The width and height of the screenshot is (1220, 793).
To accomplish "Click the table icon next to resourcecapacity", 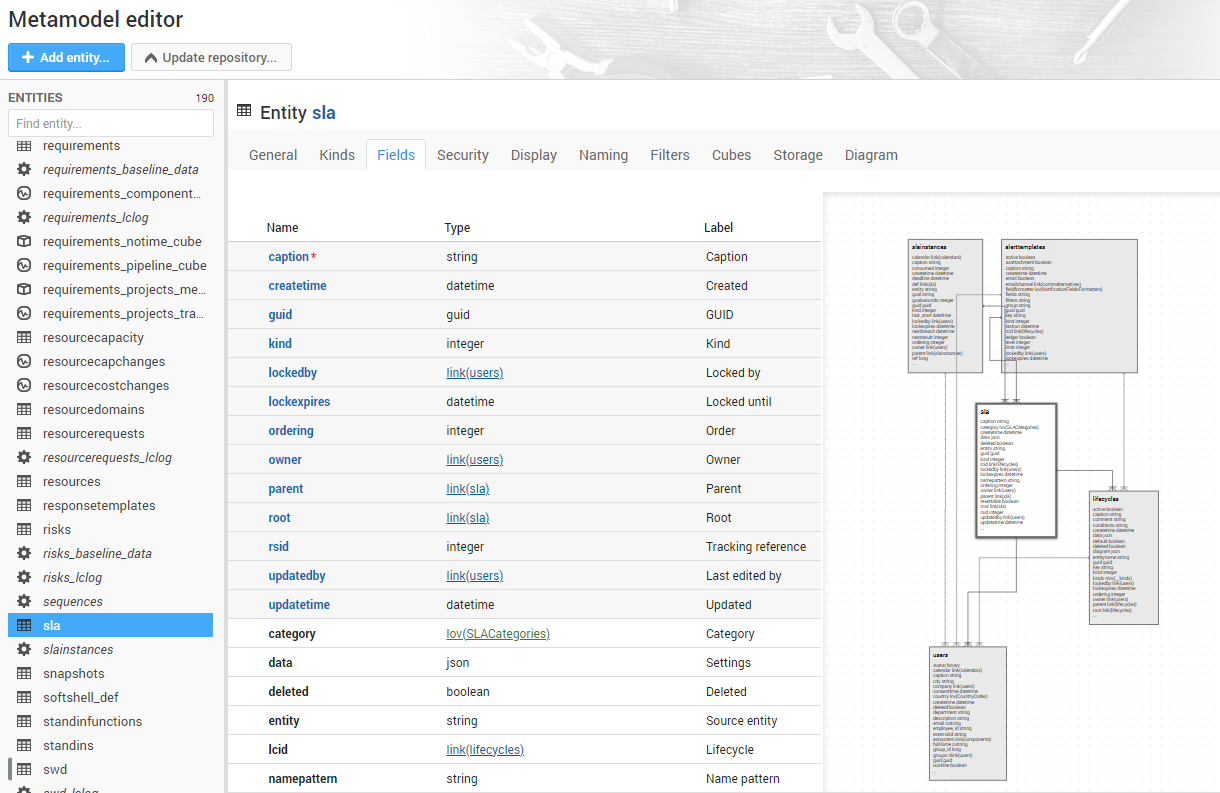I will pyautogui.click(x=24, y=338).
